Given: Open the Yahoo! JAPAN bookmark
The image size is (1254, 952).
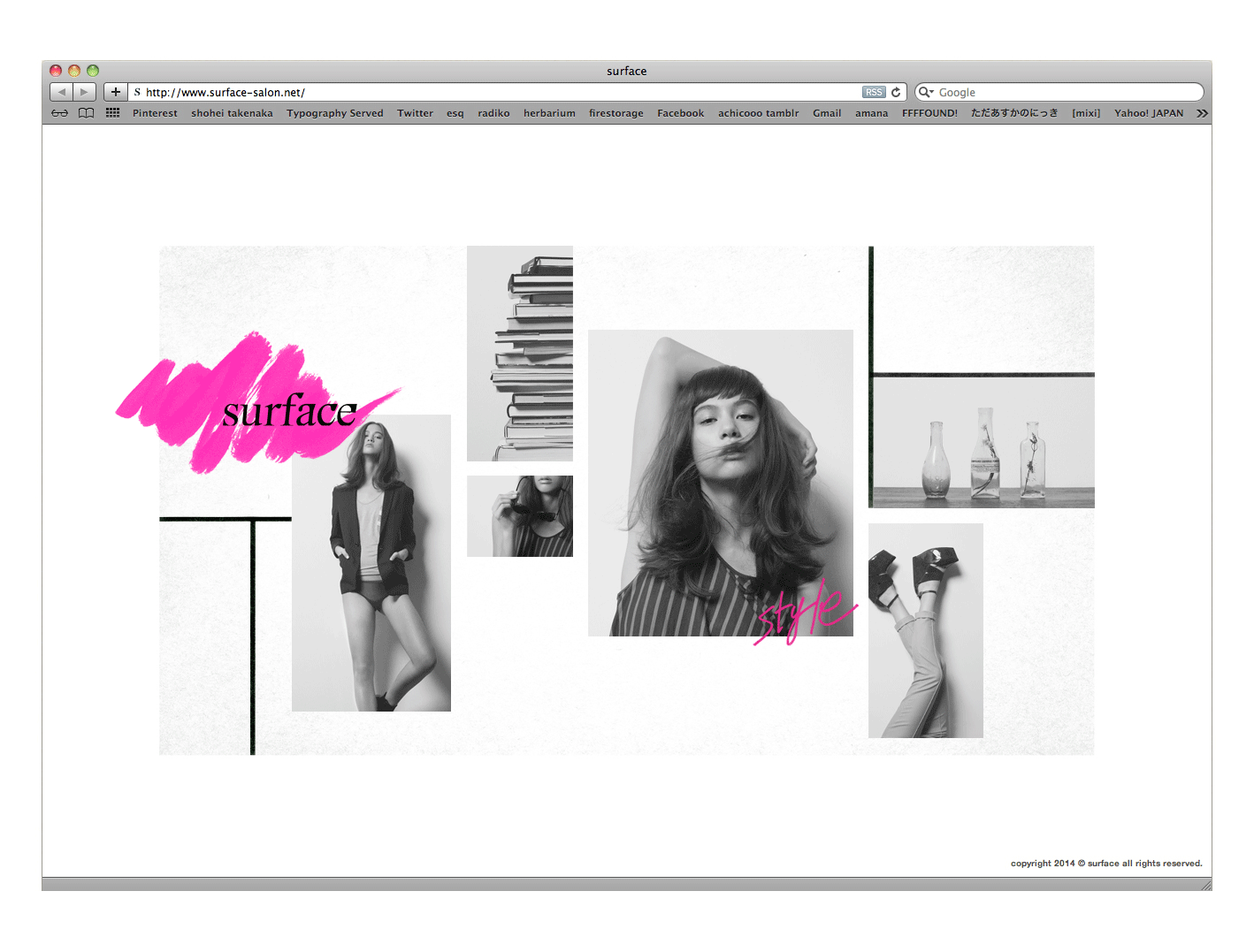Looking at the screenshot, I should (x=1149, y=113).
